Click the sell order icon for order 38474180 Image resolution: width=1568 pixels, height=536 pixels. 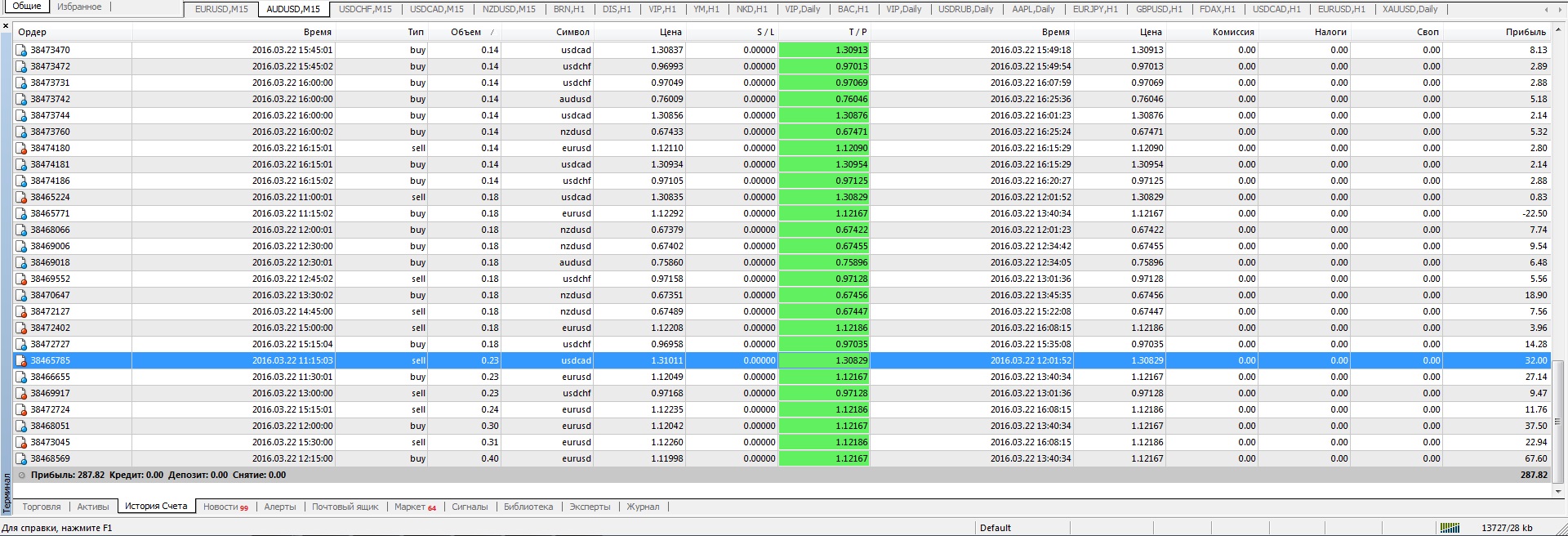tap(21, 148)
